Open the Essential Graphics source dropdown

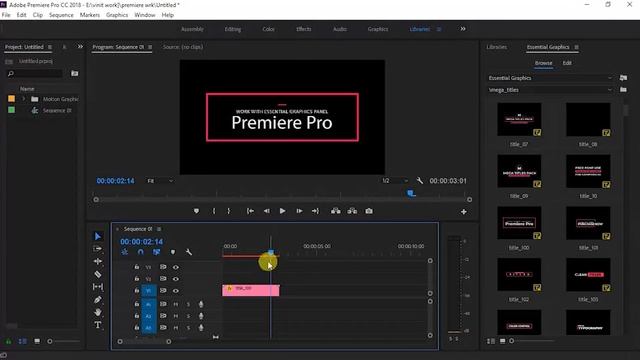tap(551, 78)
